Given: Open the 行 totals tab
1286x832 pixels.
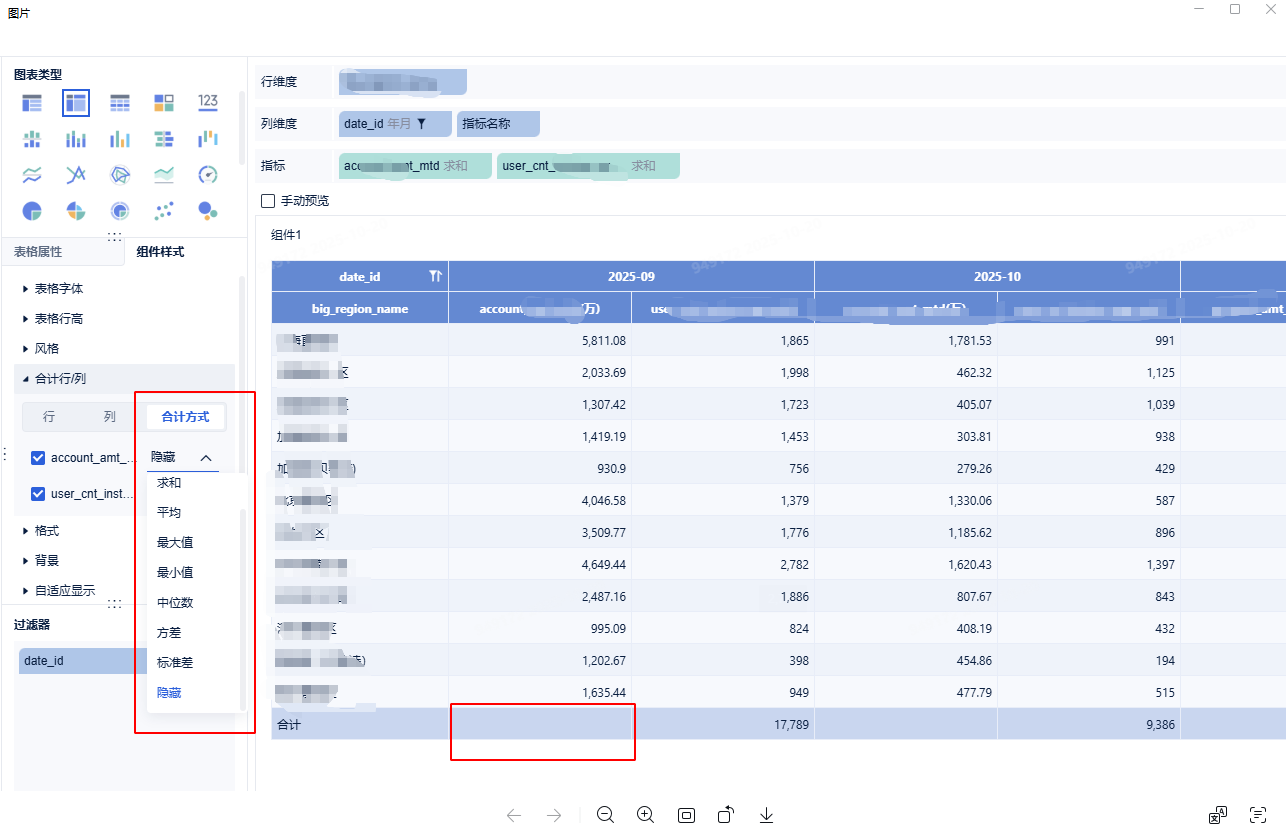Looking at the screenshot, I should (49, 416).
